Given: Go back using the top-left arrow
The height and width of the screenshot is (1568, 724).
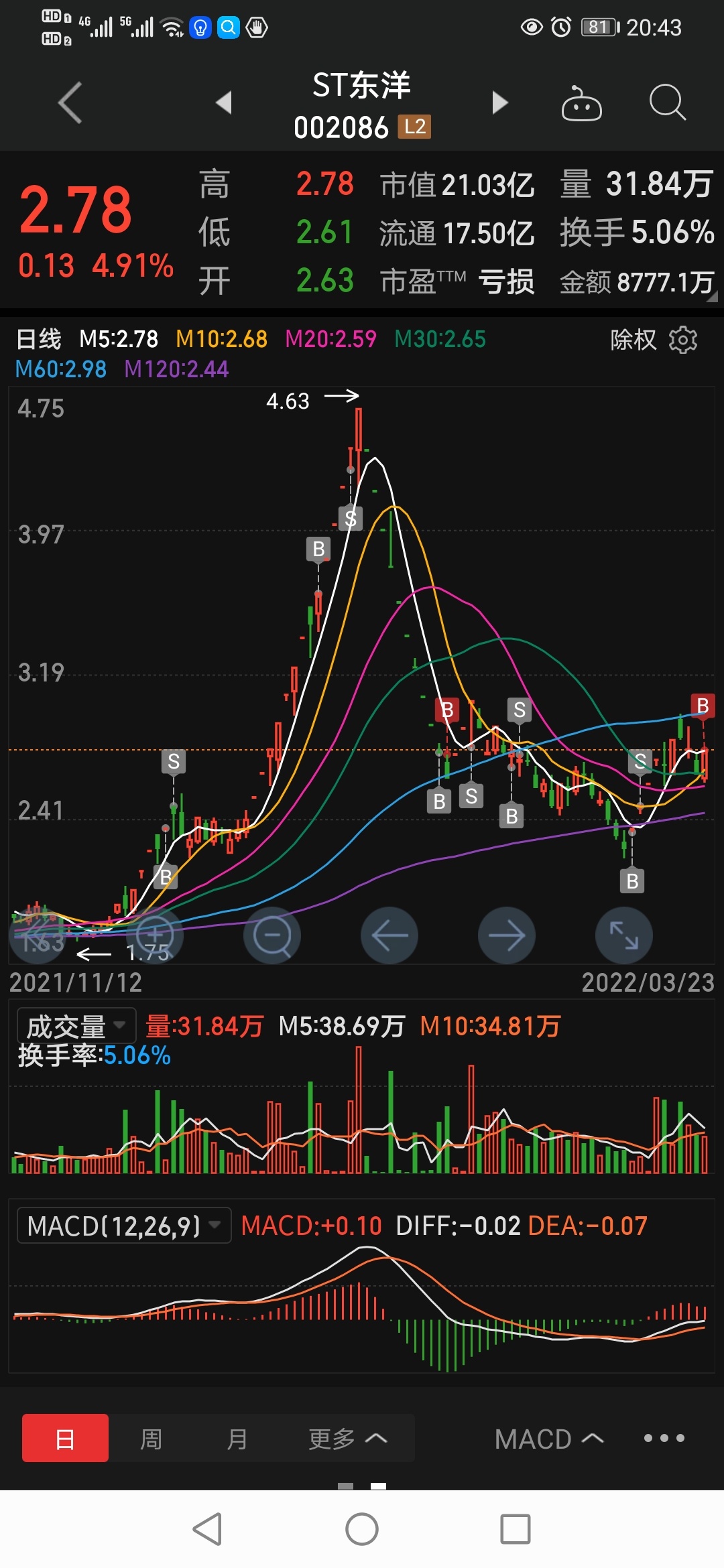Looking at the screenshot, I should tap(70, 103).
